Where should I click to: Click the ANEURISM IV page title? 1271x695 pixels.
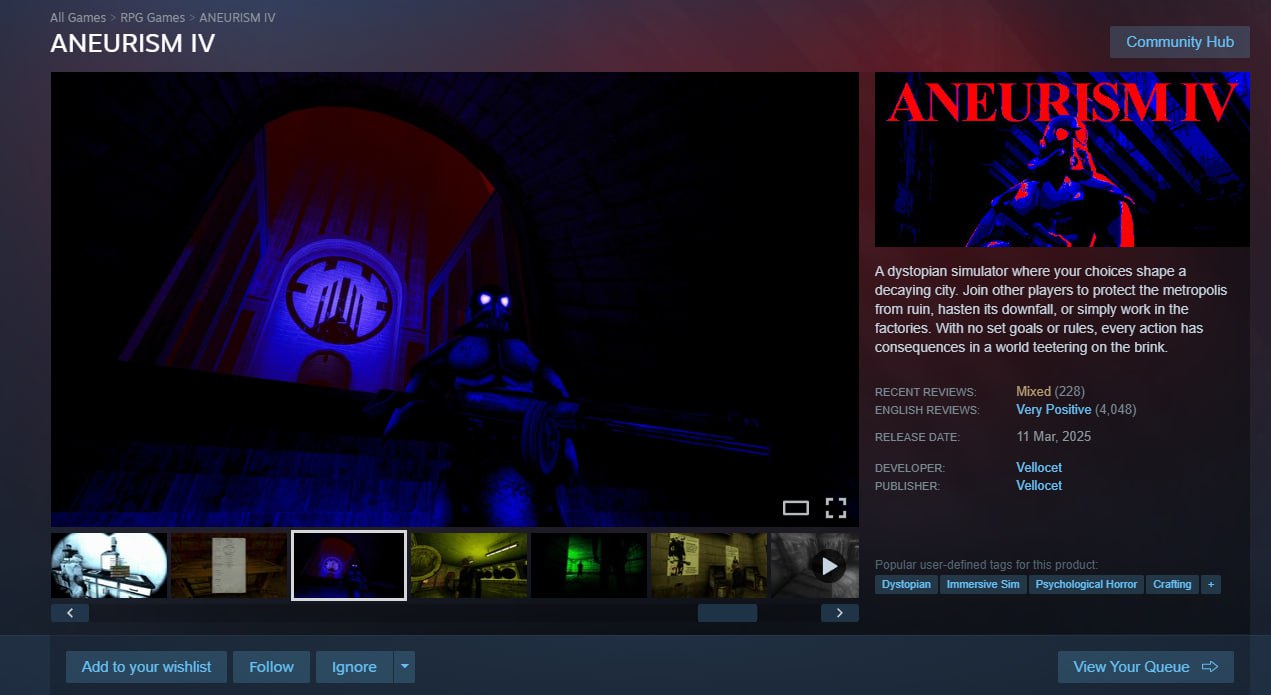pos(133,44)
